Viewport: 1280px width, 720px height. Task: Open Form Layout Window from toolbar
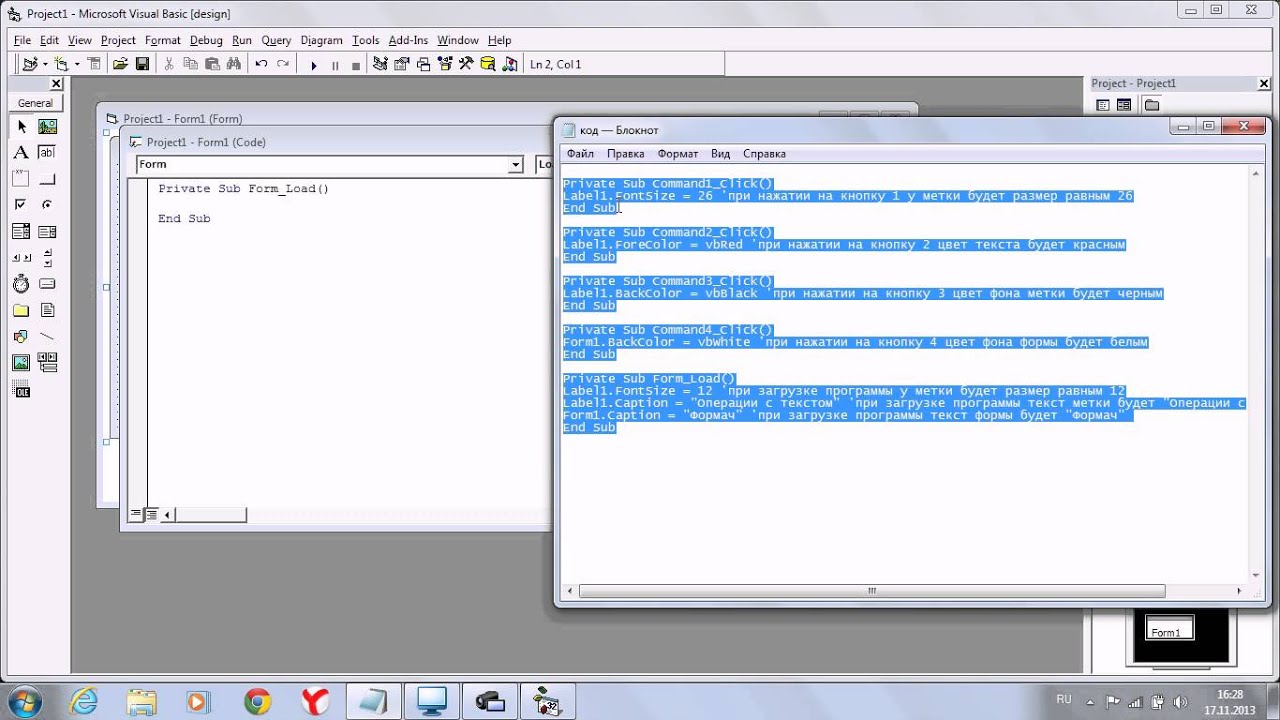(423, 64)
